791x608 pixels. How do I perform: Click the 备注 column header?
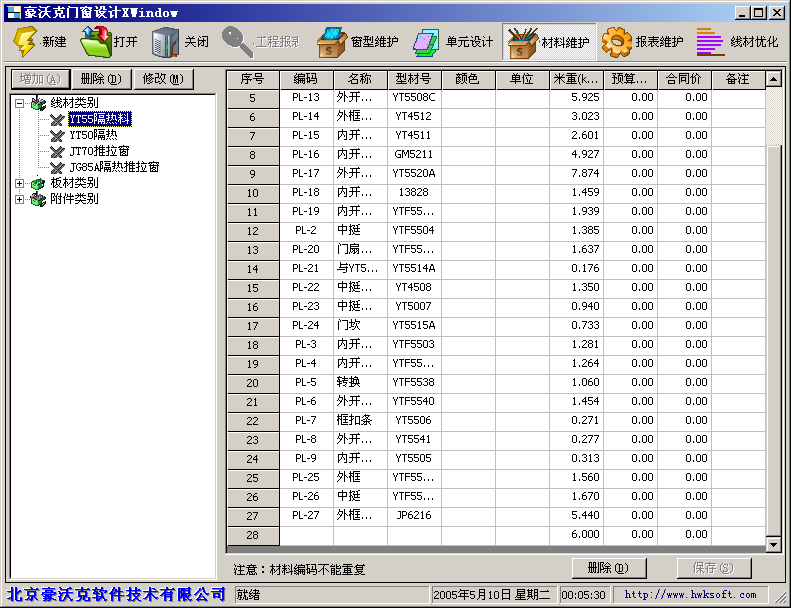click(x=738, y=79)
